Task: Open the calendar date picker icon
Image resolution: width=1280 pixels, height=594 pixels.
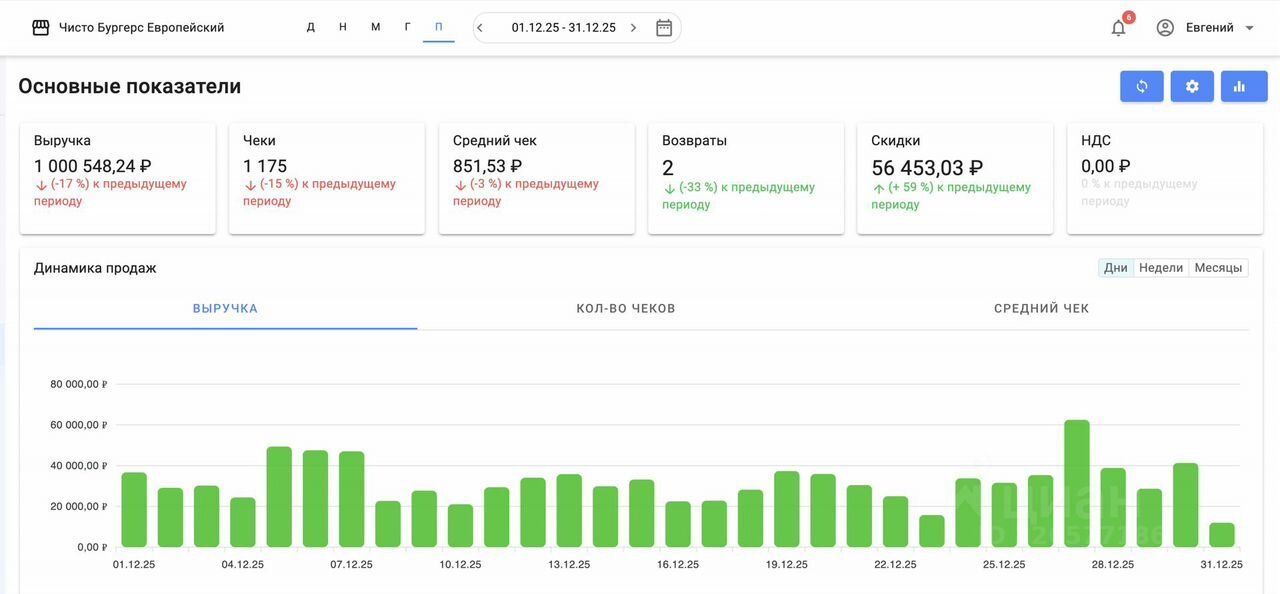Action: (x=664, y=28)
